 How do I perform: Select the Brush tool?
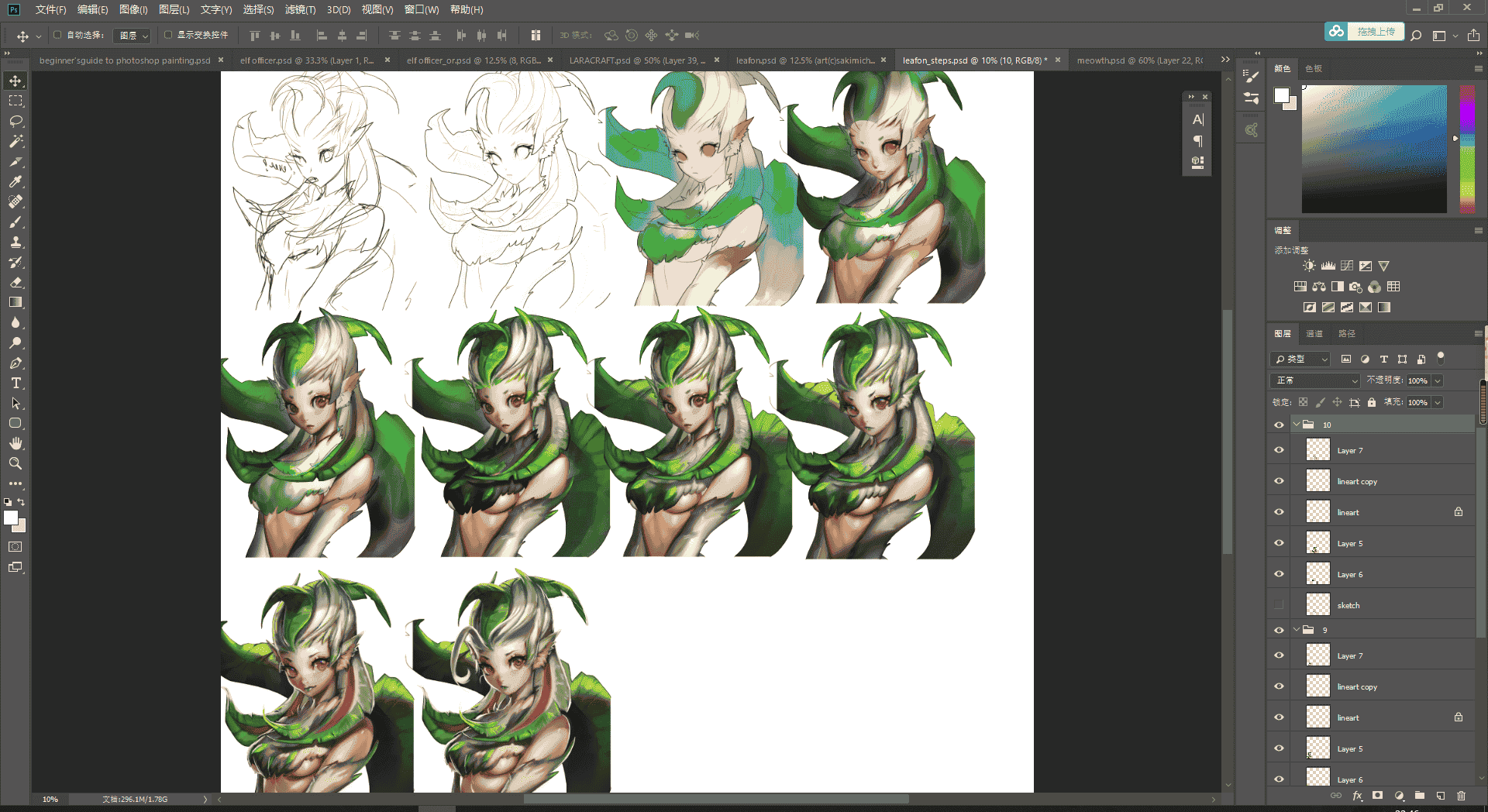click(x=15, y=222)
